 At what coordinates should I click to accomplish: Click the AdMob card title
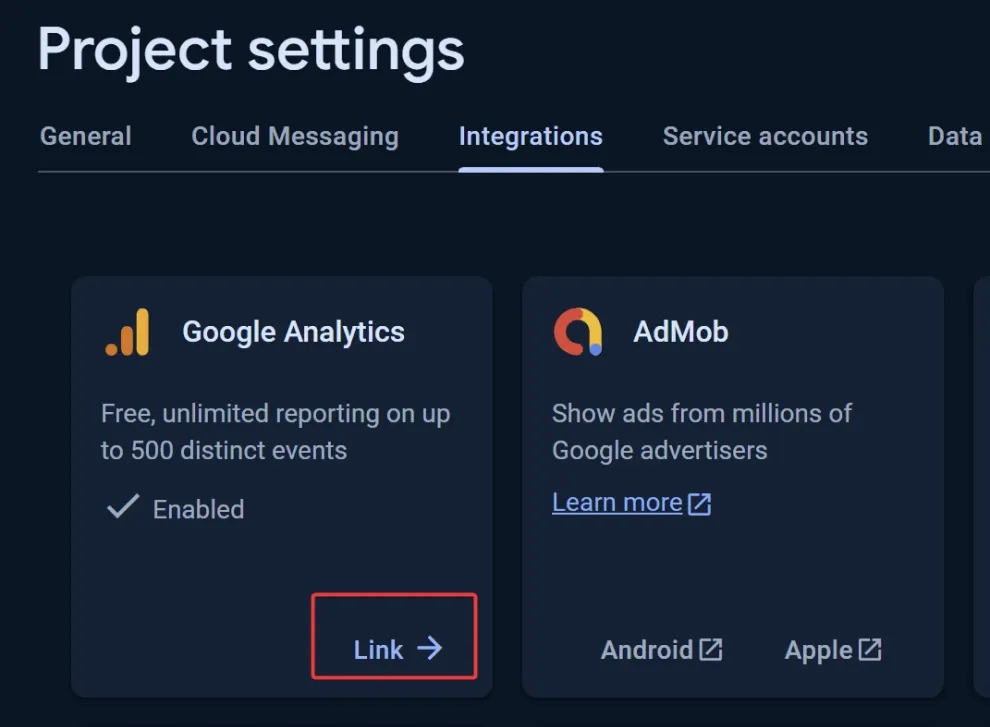point(681,332)
